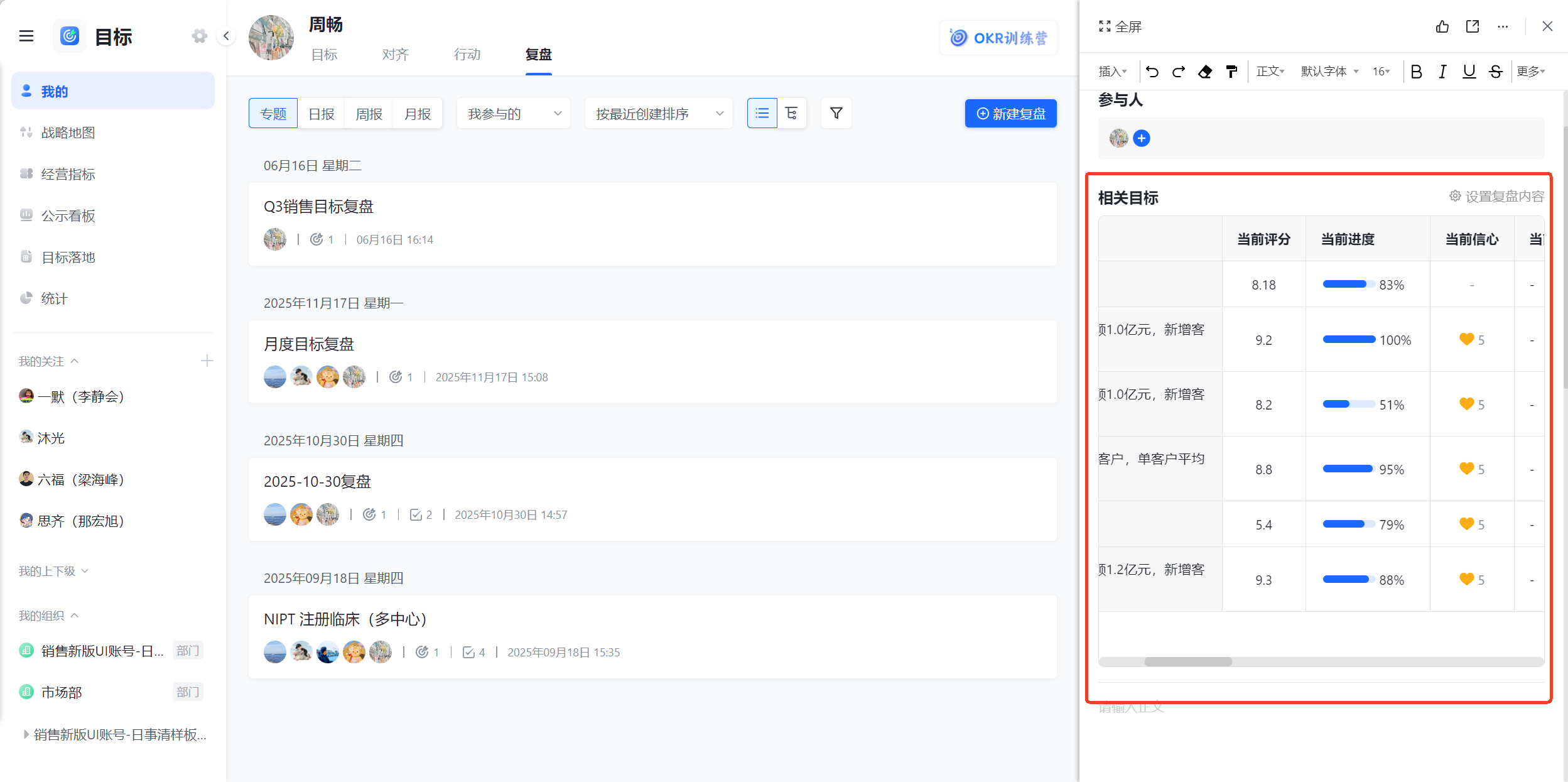Switch to the 对齐 tab
This screenshot has width=1568, height=782.
click(x=395, y=55)
